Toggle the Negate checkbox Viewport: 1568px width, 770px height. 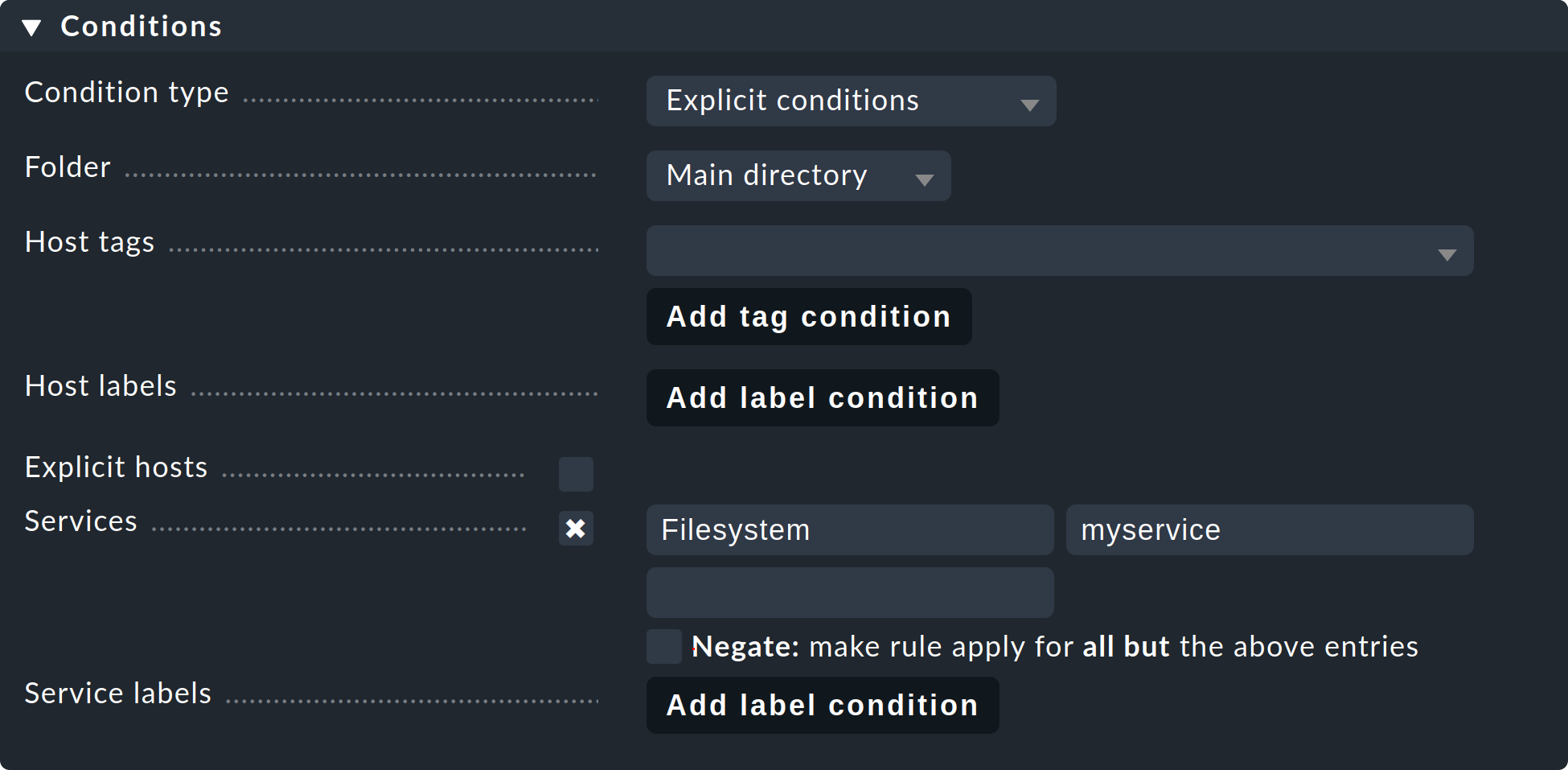[664, 647]
